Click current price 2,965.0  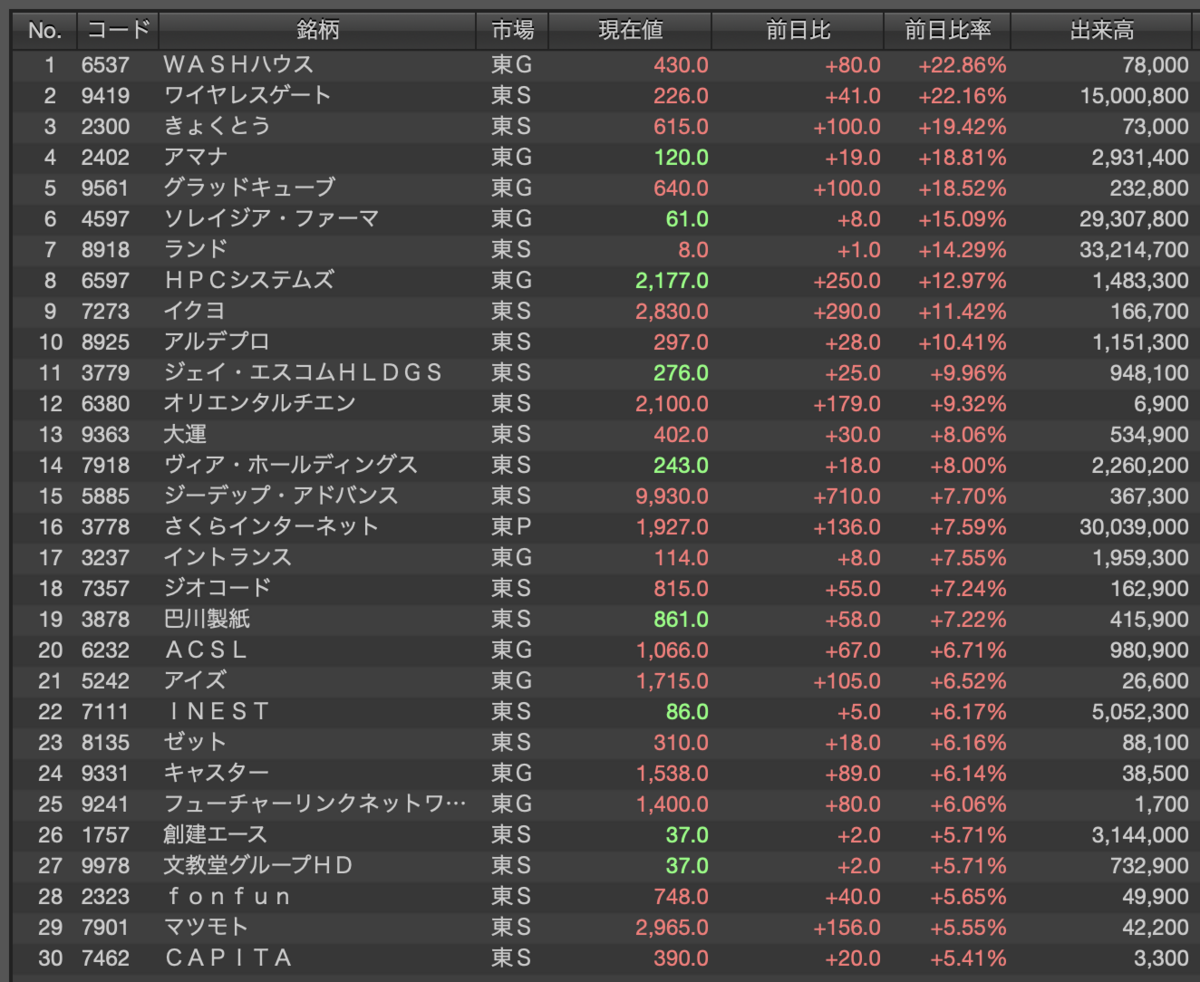point(672,927)
